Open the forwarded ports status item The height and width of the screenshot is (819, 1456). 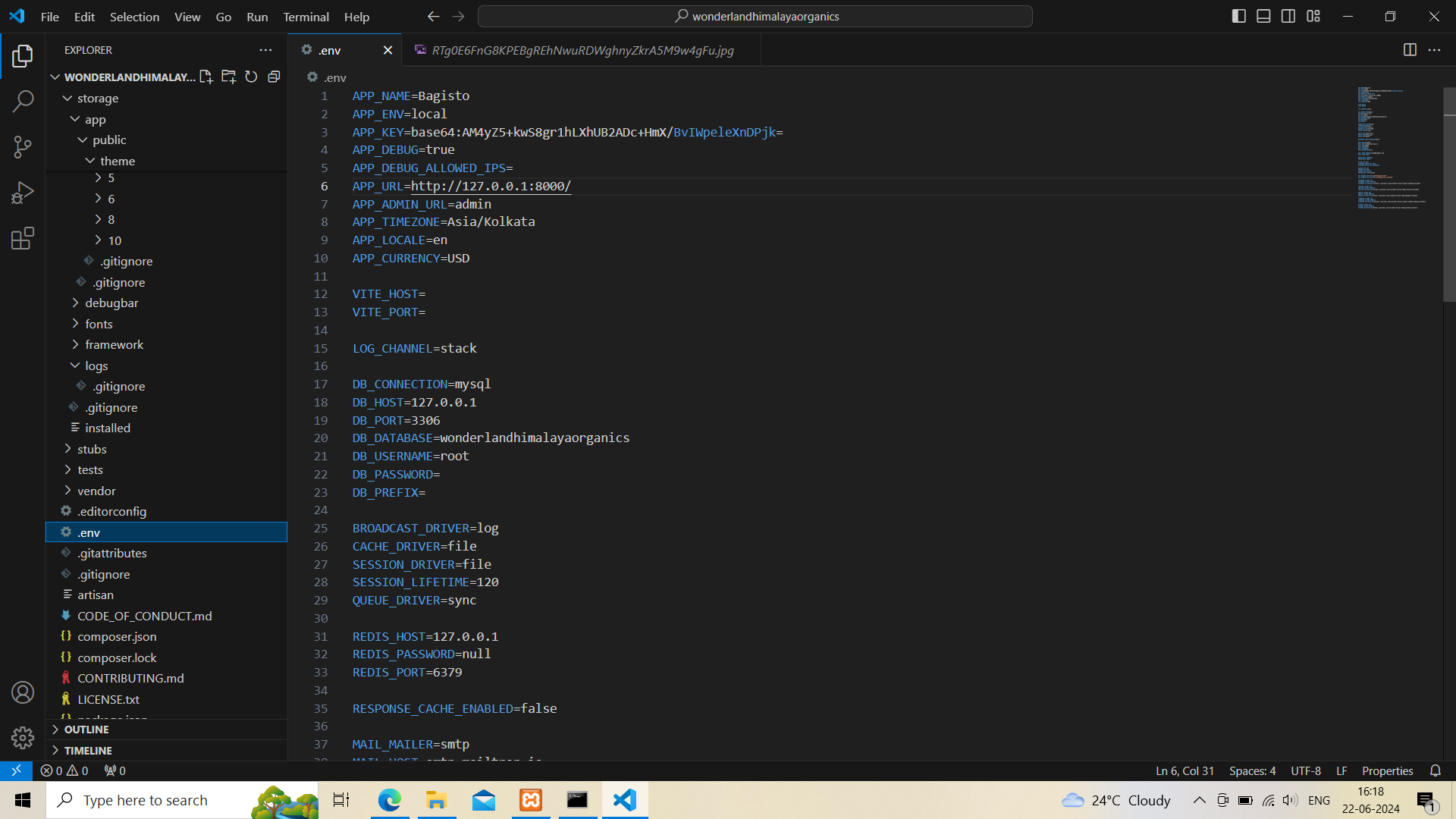[115, 770]
